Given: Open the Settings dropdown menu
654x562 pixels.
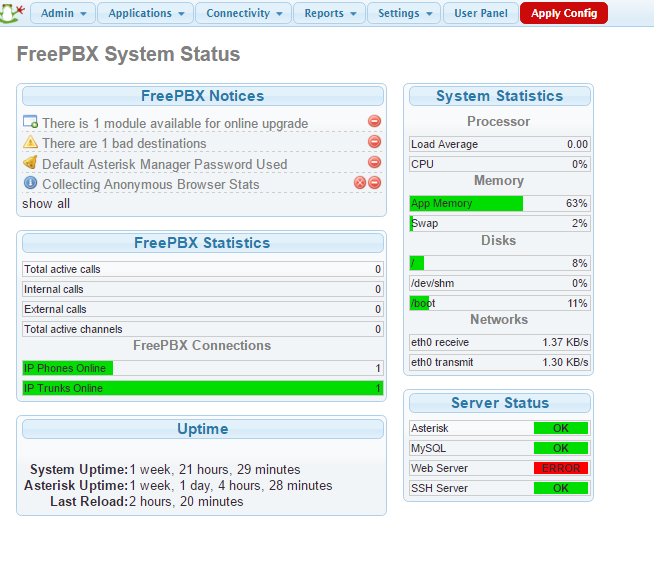Looking at the screenshot, I should pos(404,13).
